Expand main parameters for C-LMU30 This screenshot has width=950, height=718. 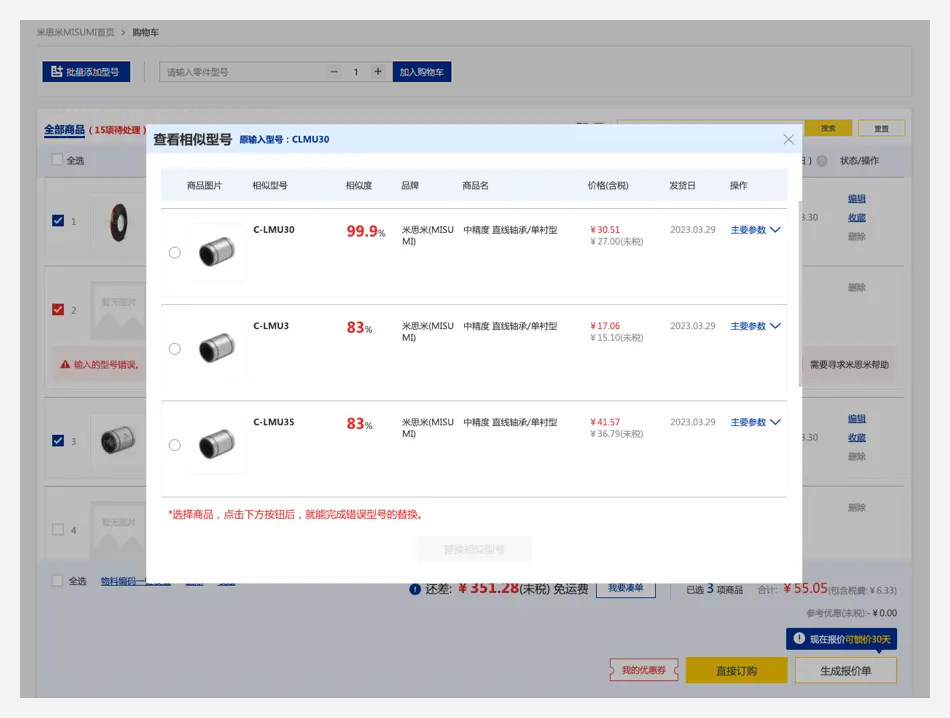[x=755, y=230]
